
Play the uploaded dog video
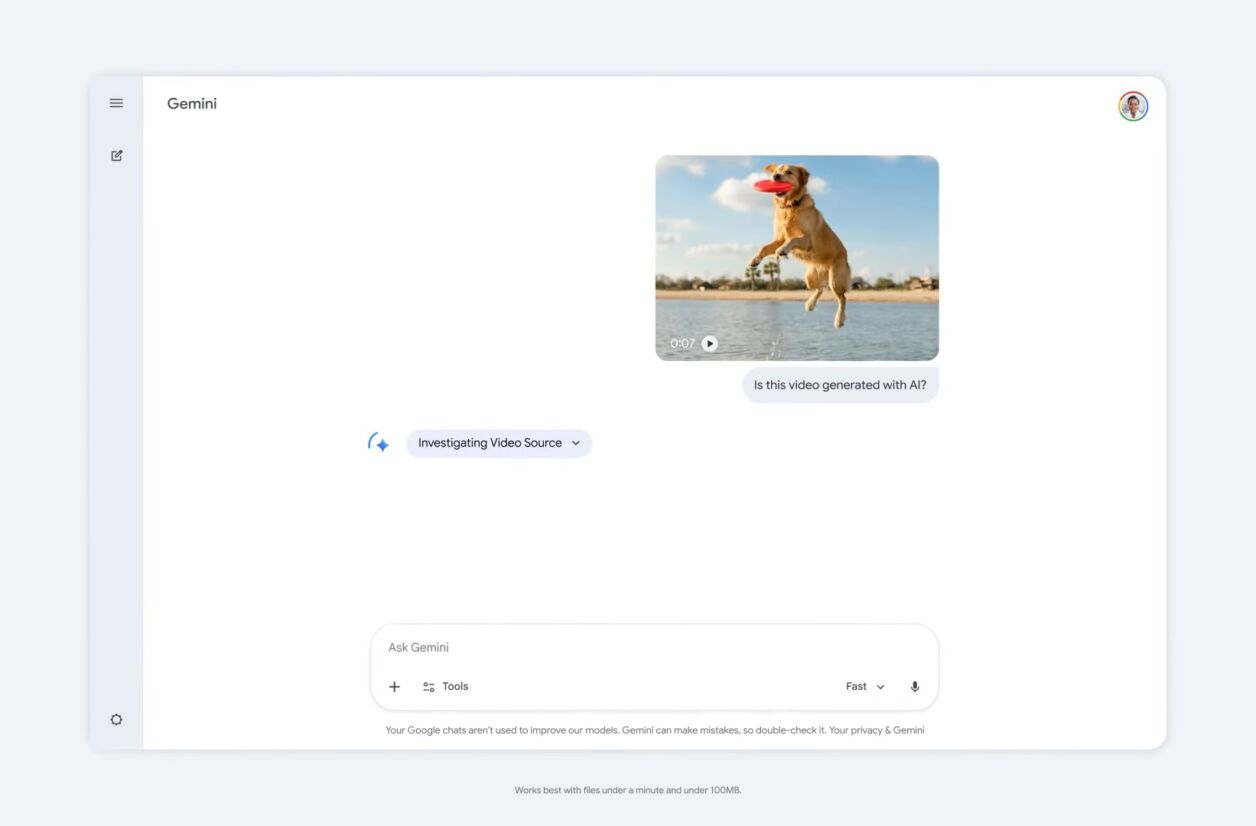coord(709,343)
